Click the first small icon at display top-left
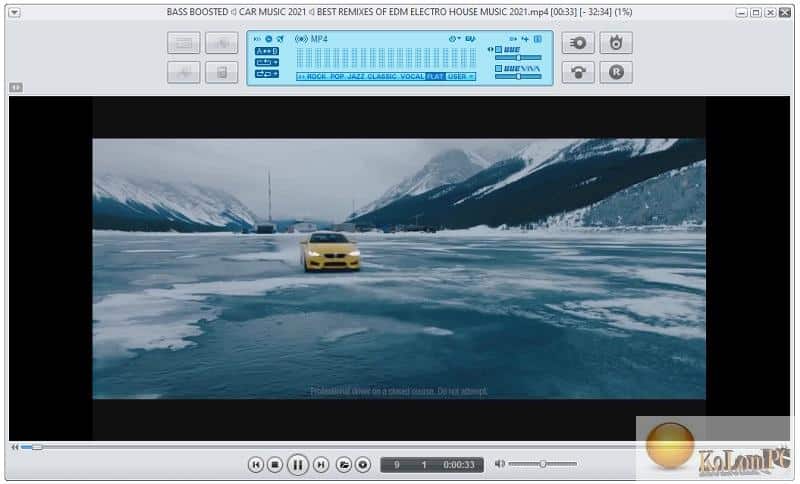 tap(257, 39)
